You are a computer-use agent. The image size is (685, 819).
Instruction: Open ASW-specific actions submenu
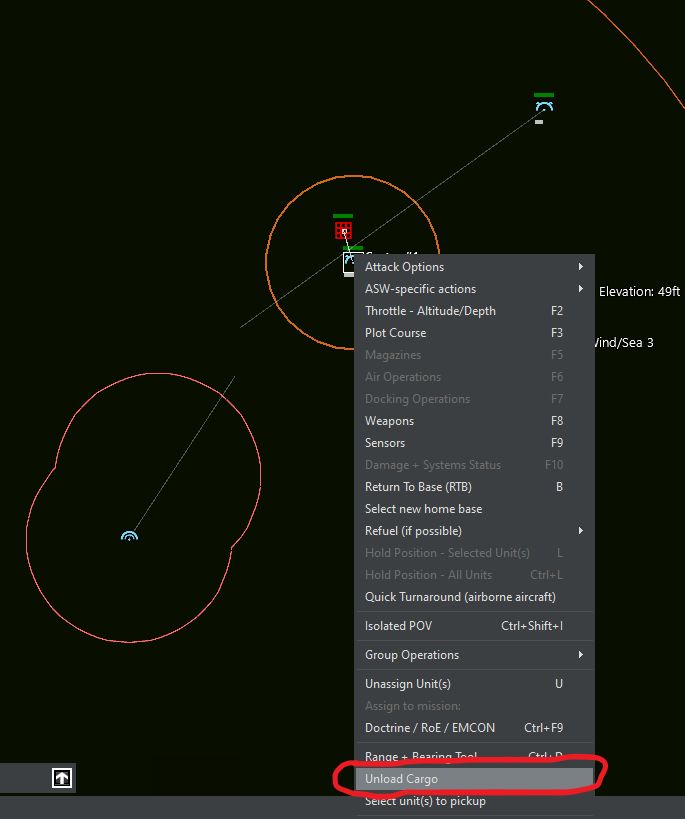(x=474, y=289)
